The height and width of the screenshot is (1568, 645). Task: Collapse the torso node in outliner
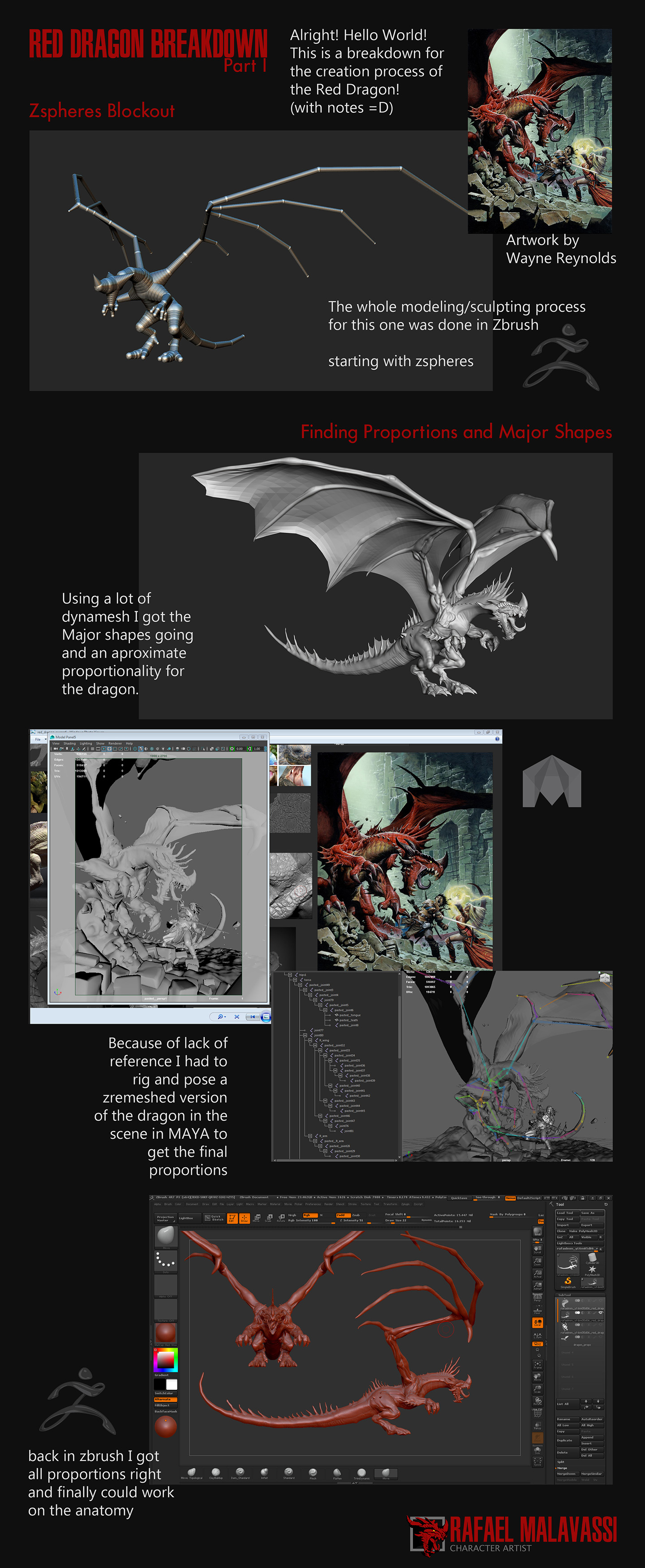pos(295,980)
